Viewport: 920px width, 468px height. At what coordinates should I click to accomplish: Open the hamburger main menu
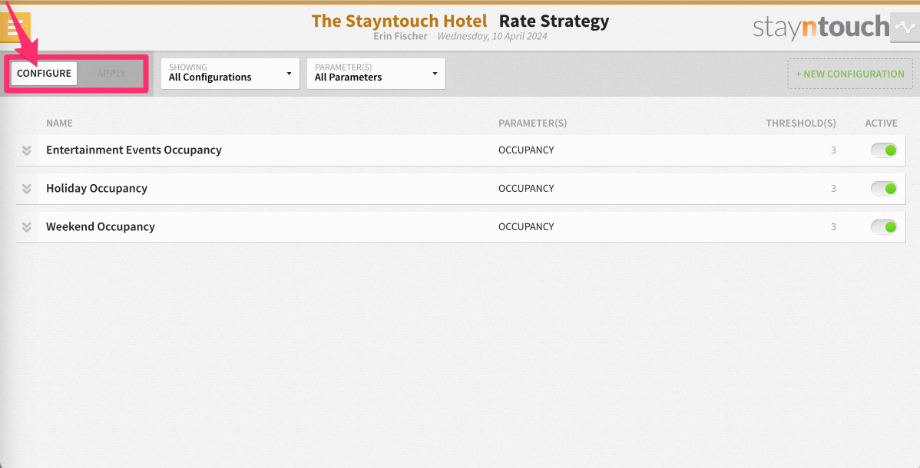[x=15, y=27]
